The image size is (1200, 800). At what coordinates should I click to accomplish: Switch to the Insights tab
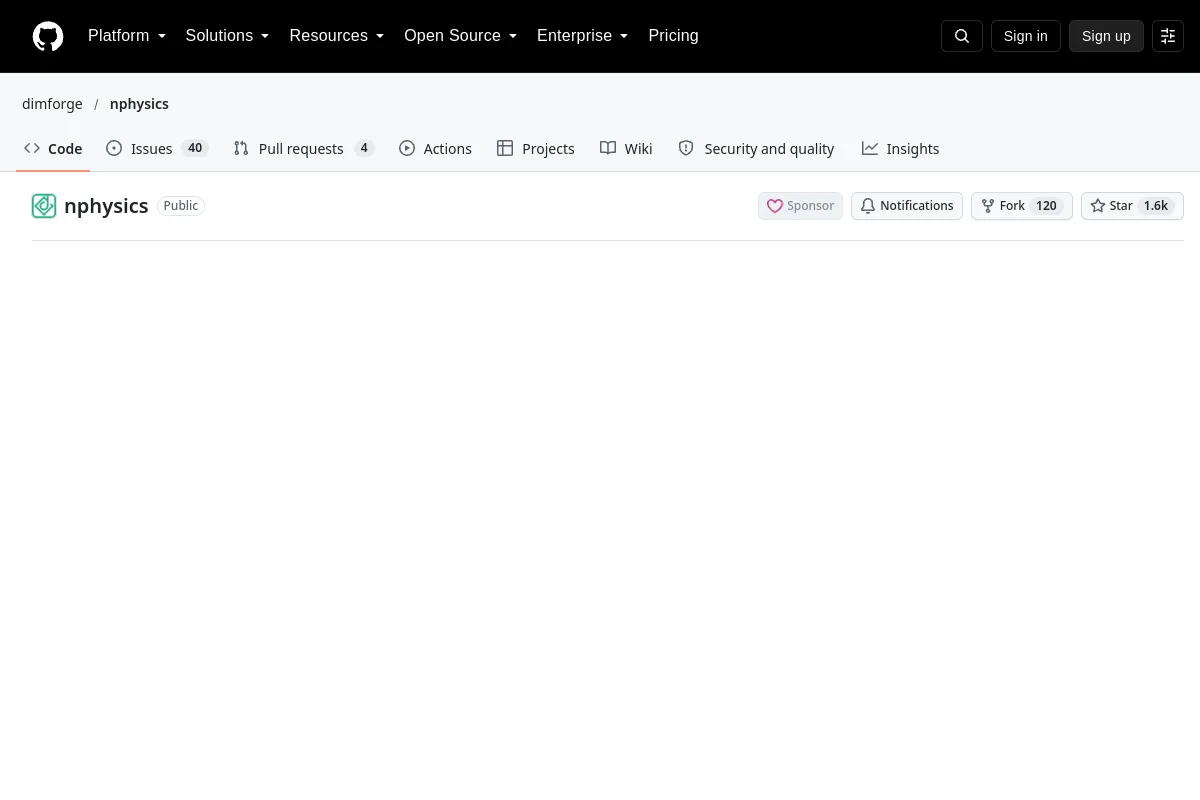[x=901, y=148]
